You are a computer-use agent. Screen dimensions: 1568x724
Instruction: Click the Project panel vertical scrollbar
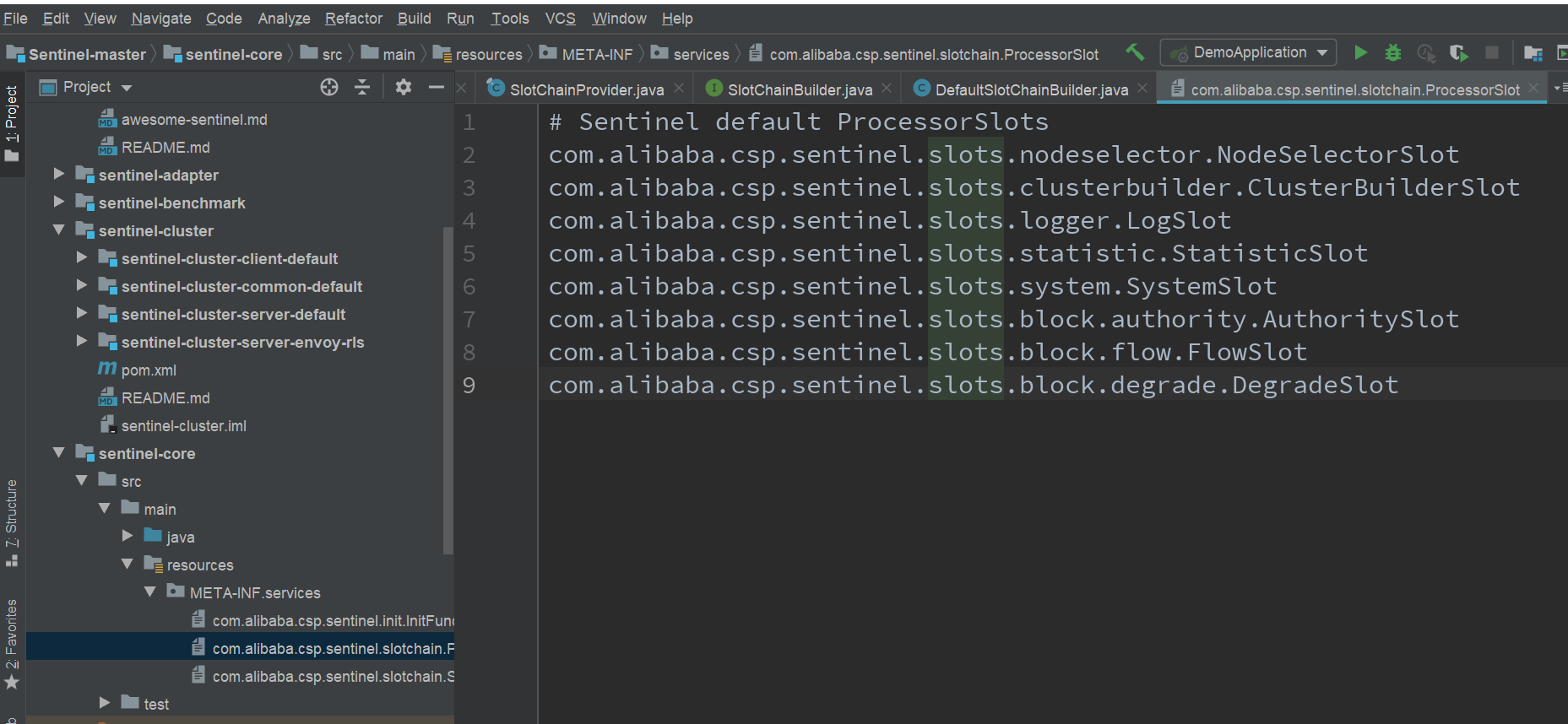[448, 390]
